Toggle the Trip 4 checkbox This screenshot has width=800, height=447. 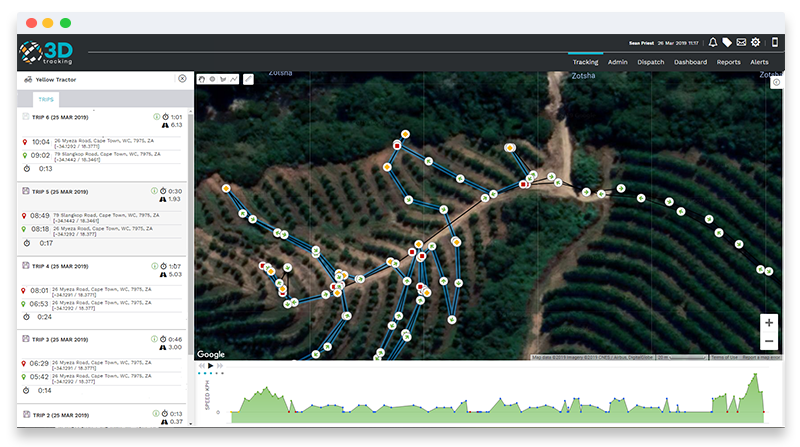(26, 265)
